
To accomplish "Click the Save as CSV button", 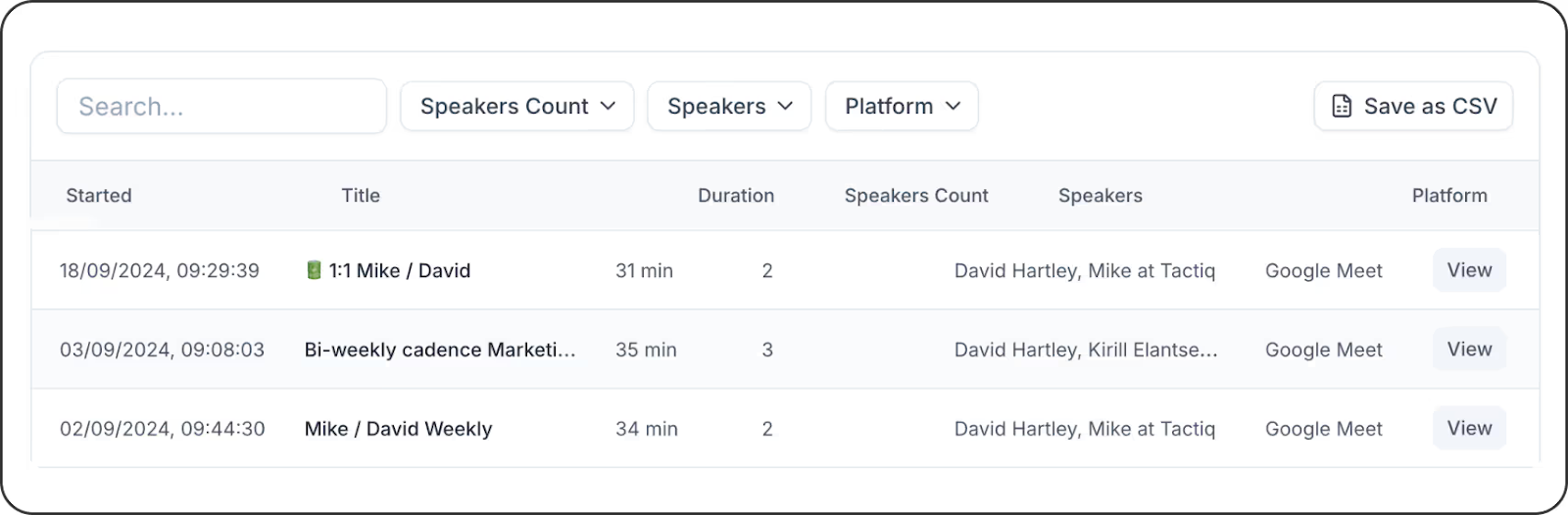I will click(x=1413, y=107).
